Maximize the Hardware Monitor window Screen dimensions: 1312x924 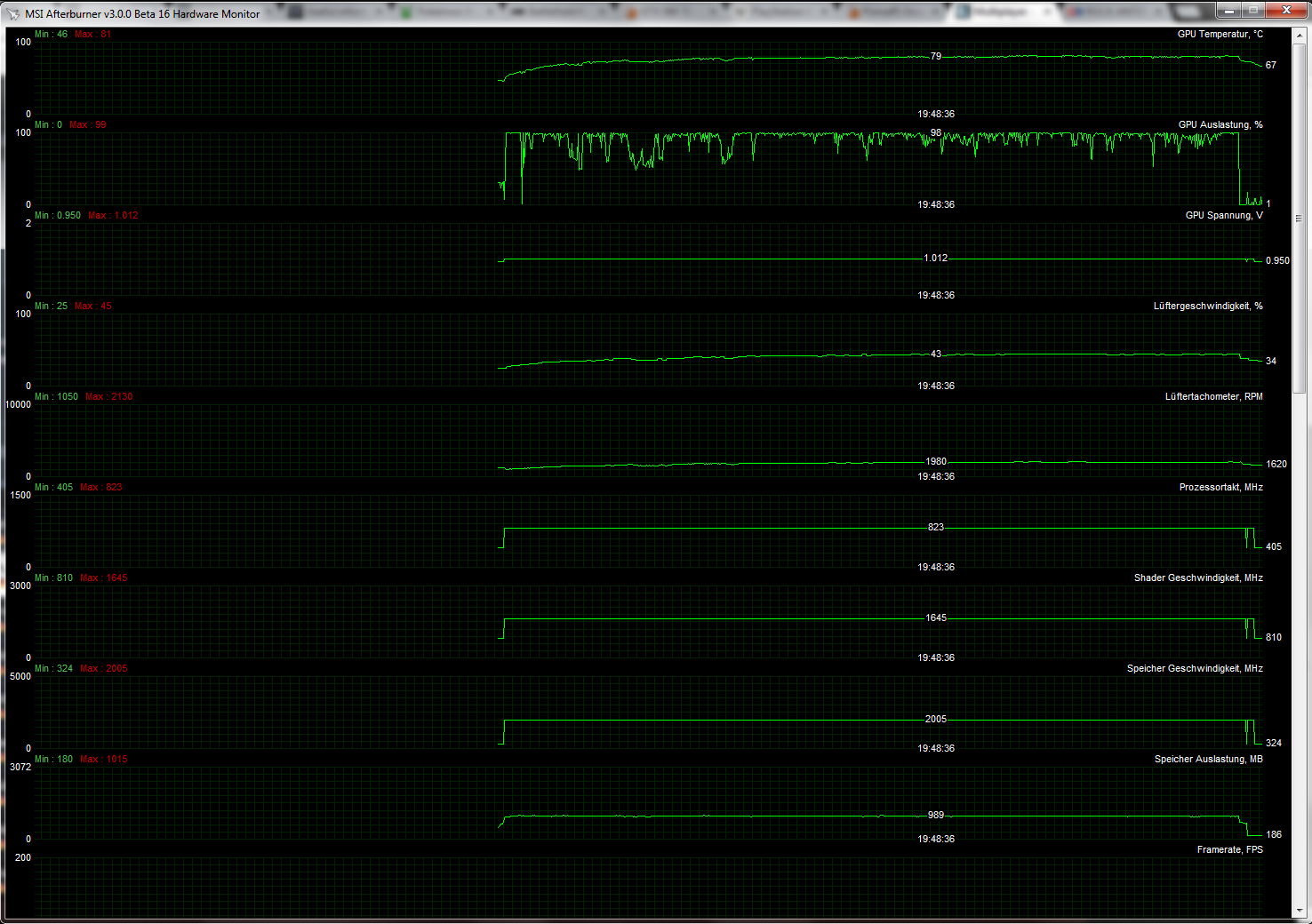1253,11
